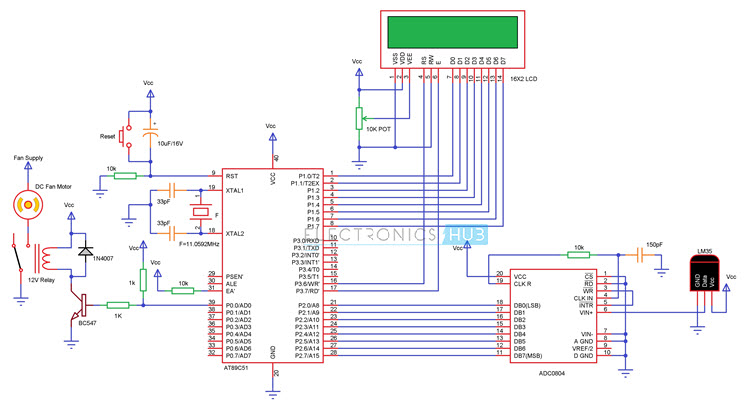Click the 1K resistor at the transistor base
Viewport: 750px width, 418px height.
tap(118, 304)
